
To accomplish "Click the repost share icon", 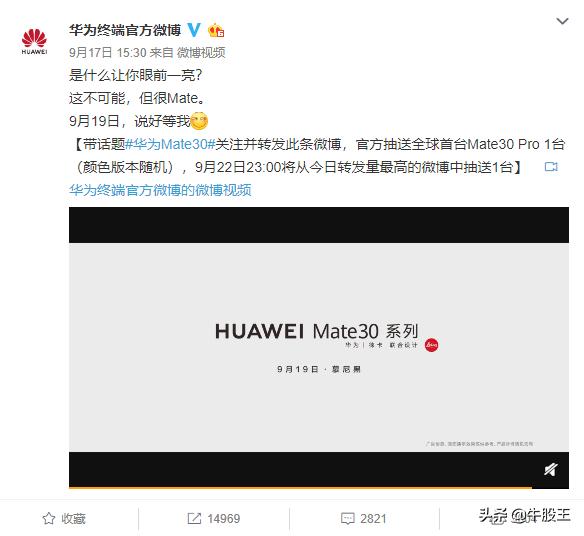I will click(194, 518).
